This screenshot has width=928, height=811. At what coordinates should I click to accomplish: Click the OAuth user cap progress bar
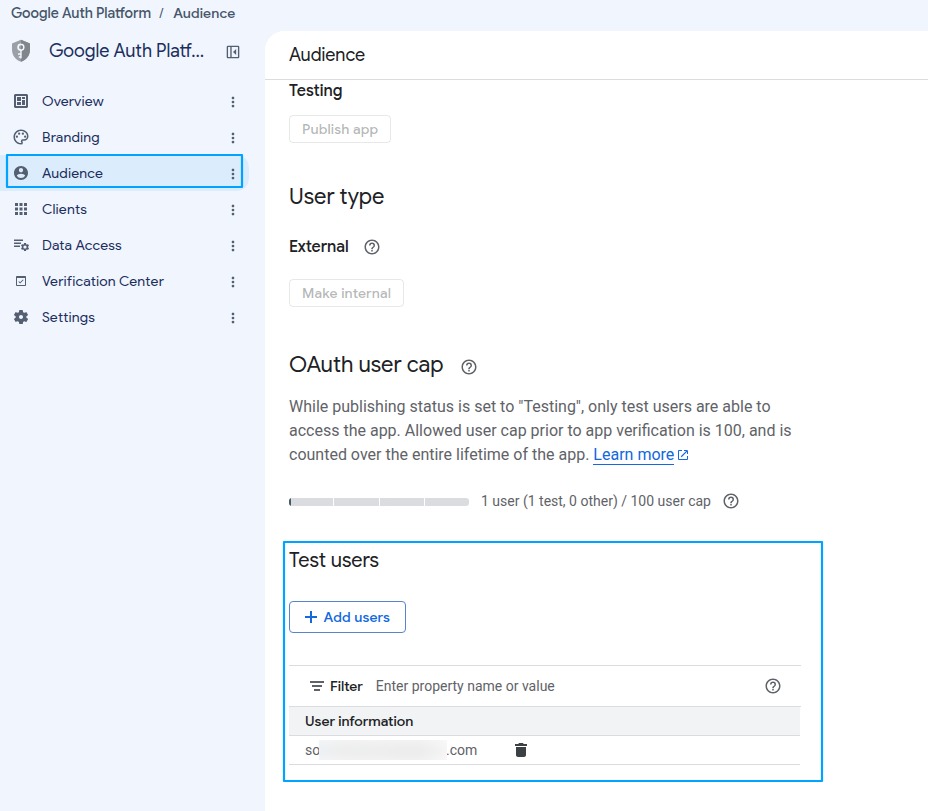379,501
